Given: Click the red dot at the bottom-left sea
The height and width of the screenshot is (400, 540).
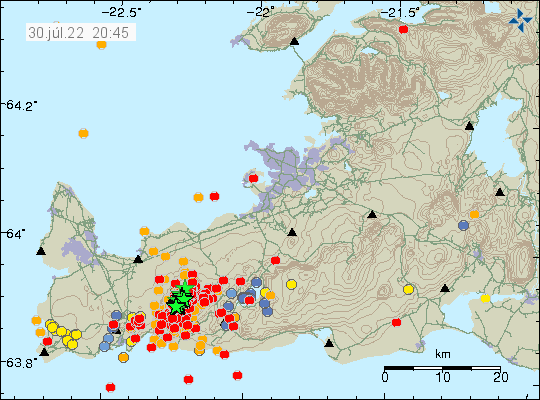Looking at the screenshot, I should [x=110, y=387].
